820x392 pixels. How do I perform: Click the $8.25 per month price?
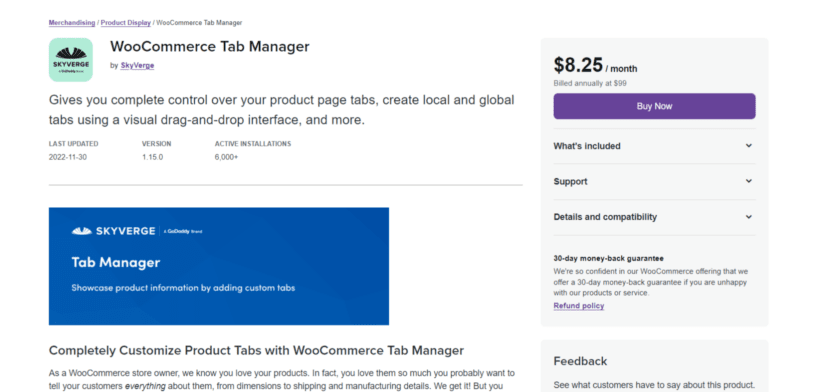pos(595,65)
